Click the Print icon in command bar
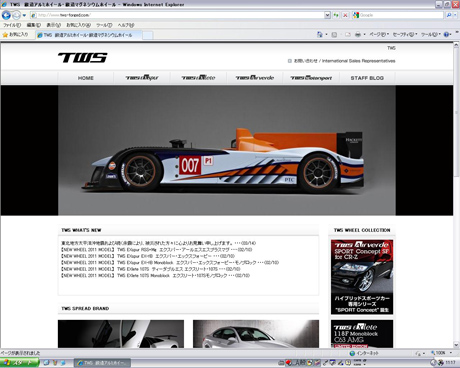460x368 pixels. [358, 34]
